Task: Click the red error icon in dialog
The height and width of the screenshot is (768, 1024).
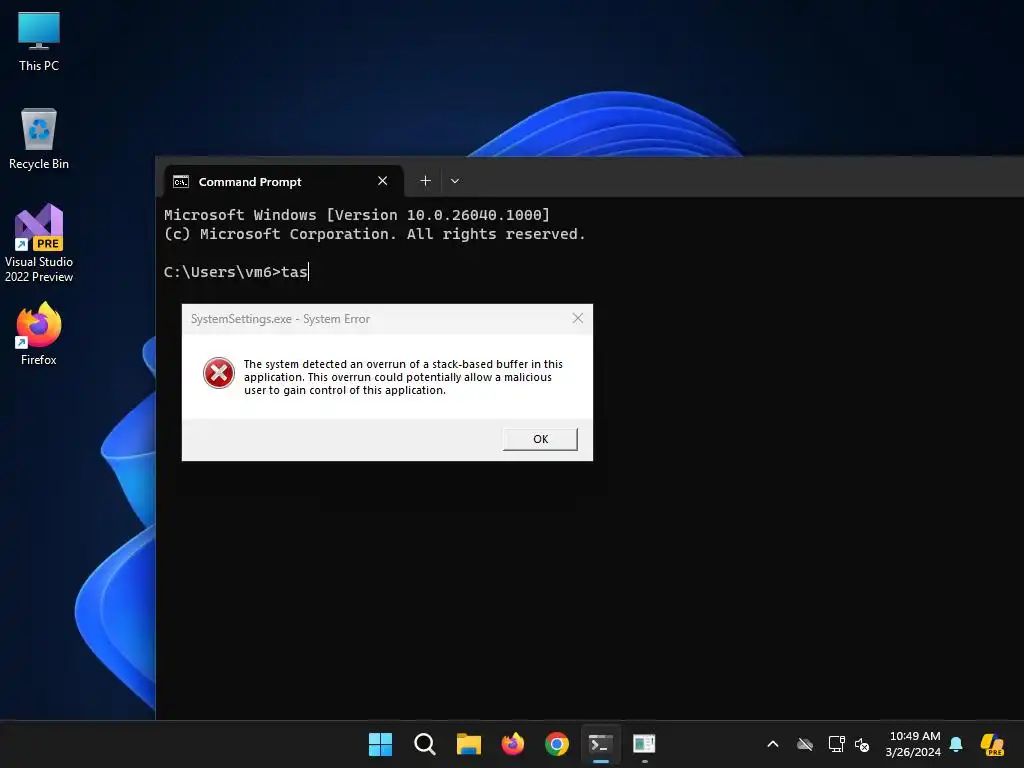Action: 219,374
